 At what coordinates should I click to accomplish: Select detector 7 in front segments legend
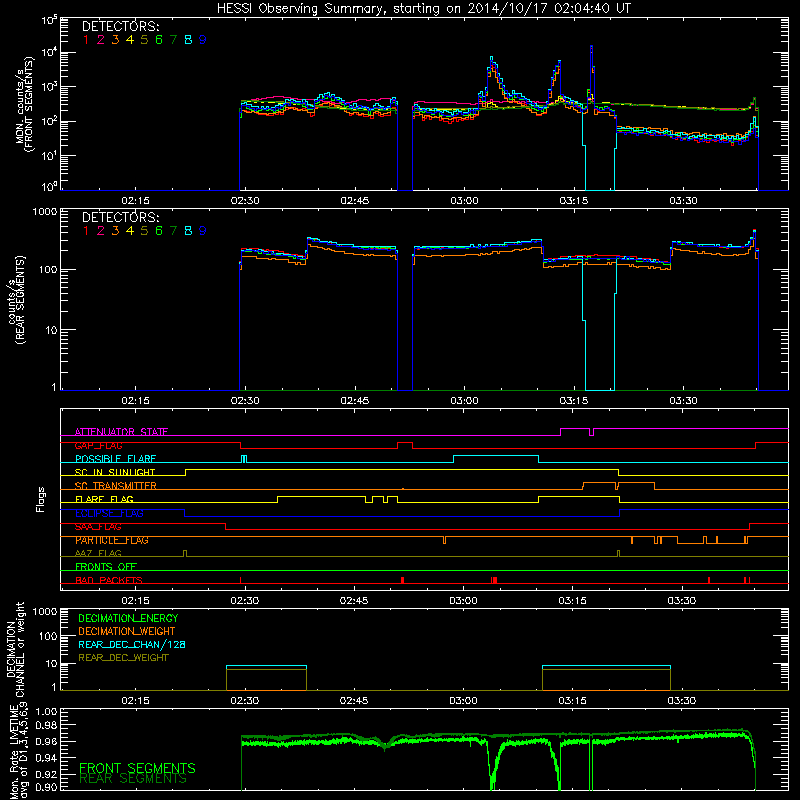pyautogui.click(x=173, y=40)
